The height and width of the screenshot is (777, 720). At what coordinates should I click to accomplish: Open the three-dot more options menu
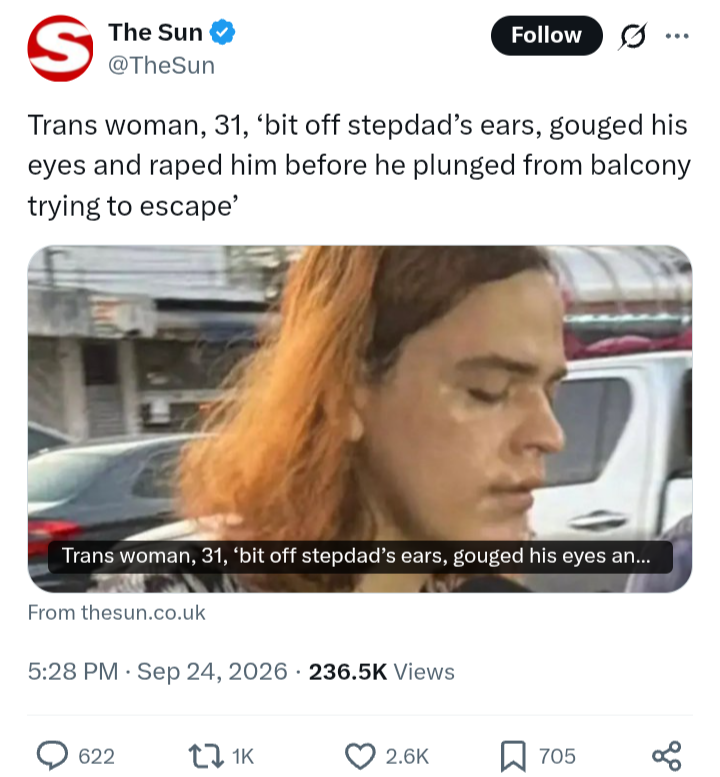[677, 36]
